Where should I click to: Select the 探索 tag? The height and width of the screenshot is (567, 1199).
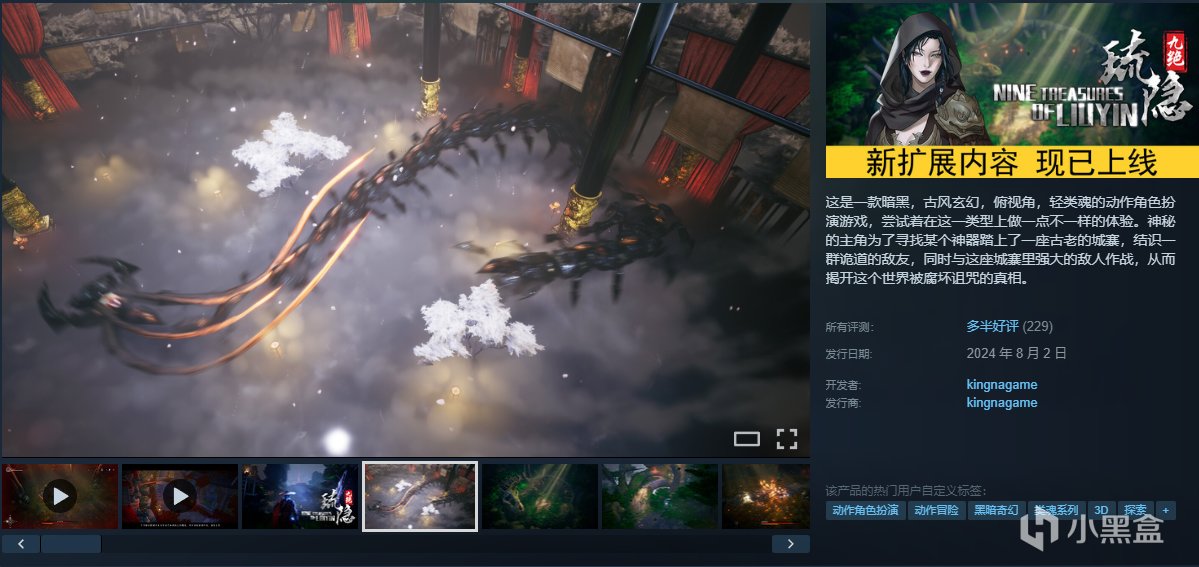(1136, 510)
